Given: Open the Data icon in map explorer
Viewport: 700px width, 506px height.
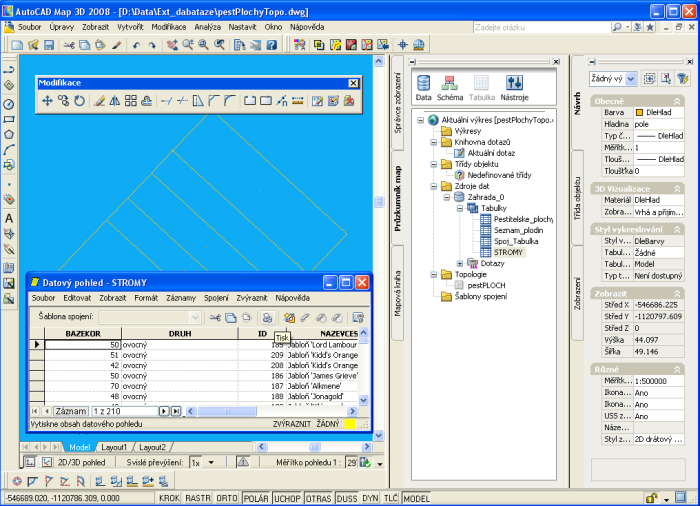Looking at the screenshot, I should click(x=423, y=88).
